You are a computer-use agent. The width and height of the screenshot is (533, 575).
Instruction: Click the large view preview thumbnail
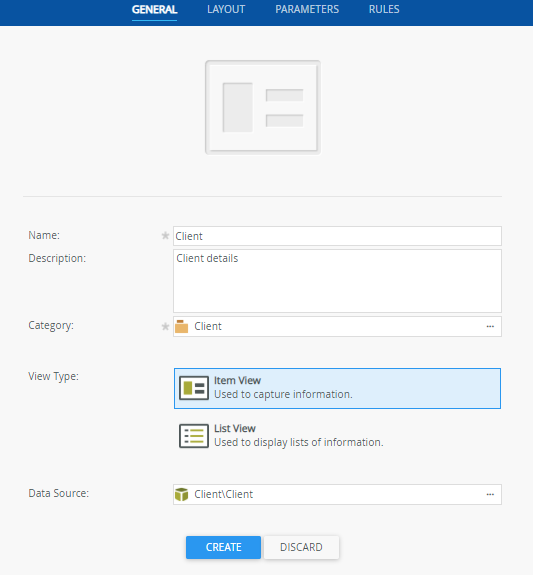pos(263,107)
